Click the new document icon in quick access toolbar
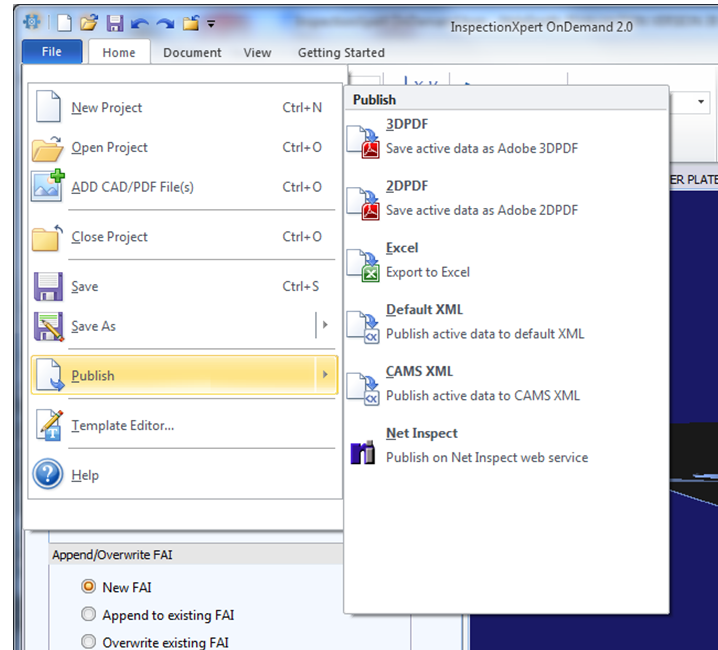 [x=64, y=22]
